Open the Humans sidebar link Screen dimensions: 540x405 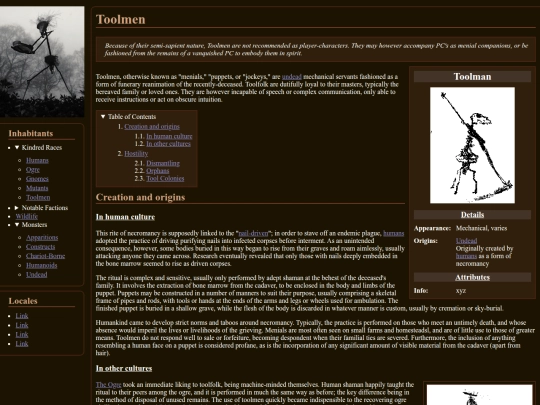37,160
